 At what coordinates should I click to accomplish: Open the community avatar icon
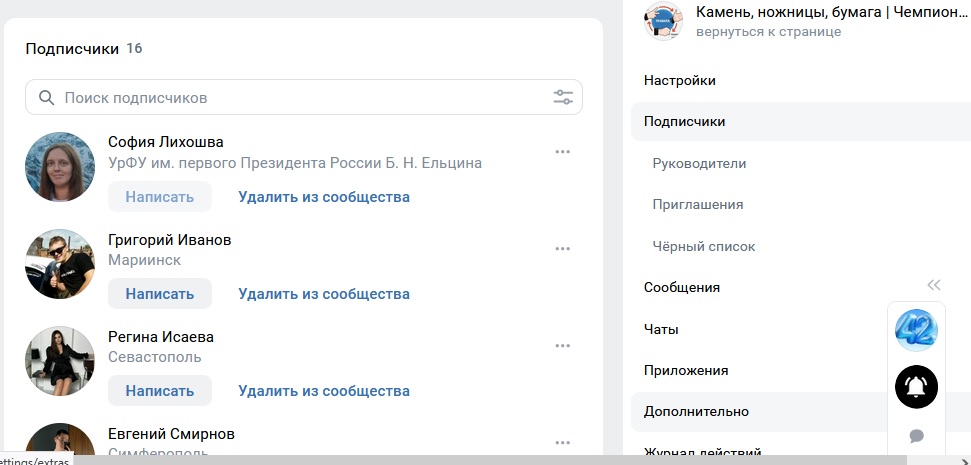(x=664, y=21)
